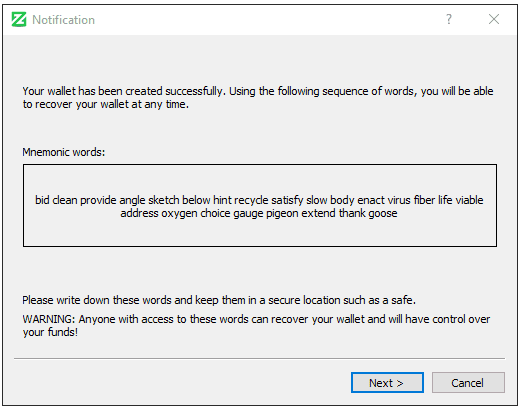Click the Notification title text

click(63, 20)
